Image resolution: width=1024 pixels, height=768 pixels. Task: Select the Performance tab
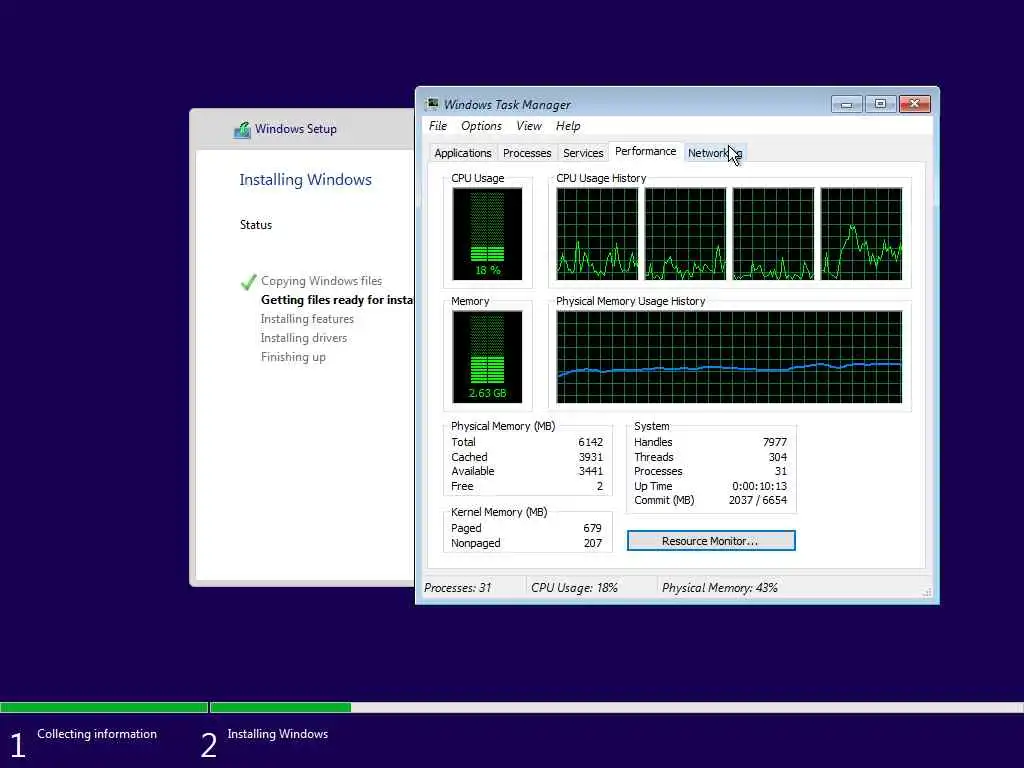645,151
